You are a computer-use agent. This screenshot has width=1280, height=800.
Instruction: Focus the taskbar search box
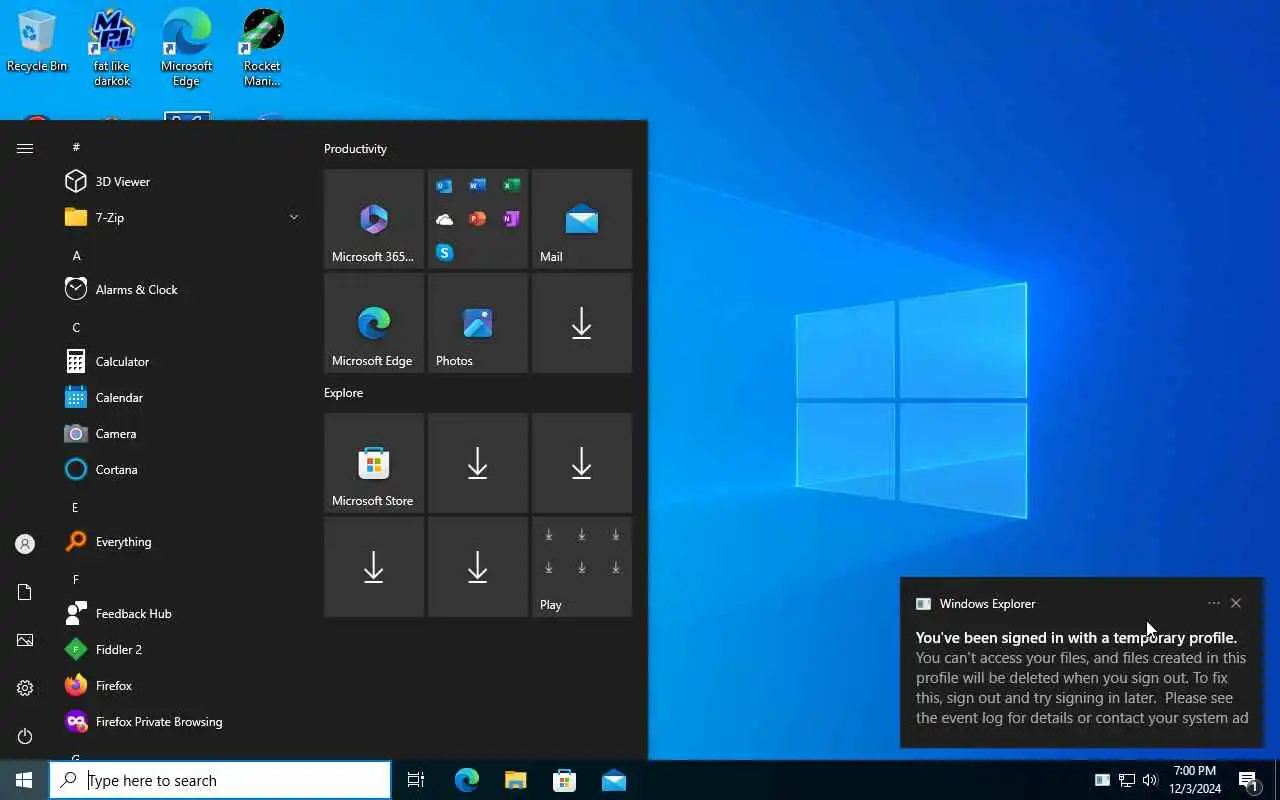220,780
